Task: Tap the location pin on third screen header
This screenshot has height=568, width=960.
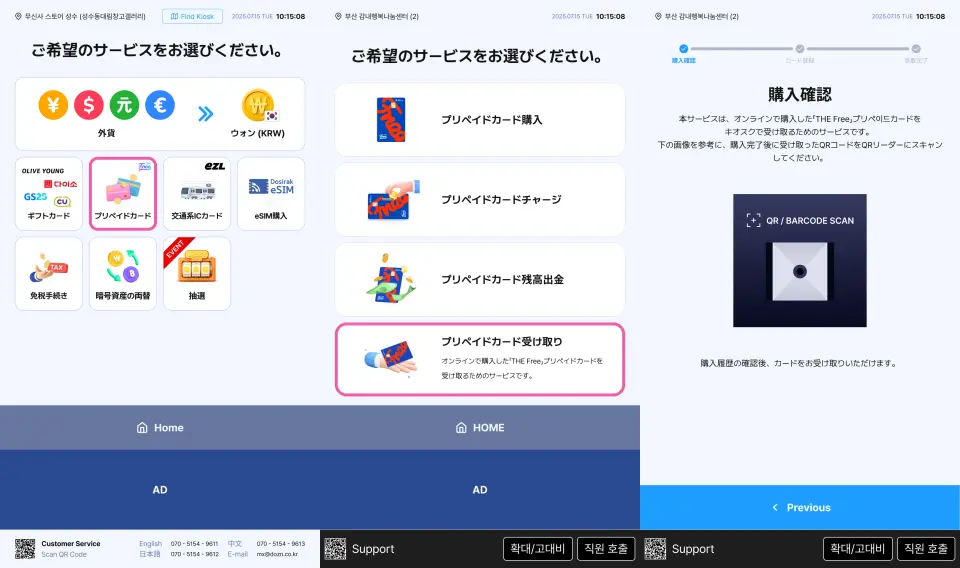Action: (x=658, y=17)
